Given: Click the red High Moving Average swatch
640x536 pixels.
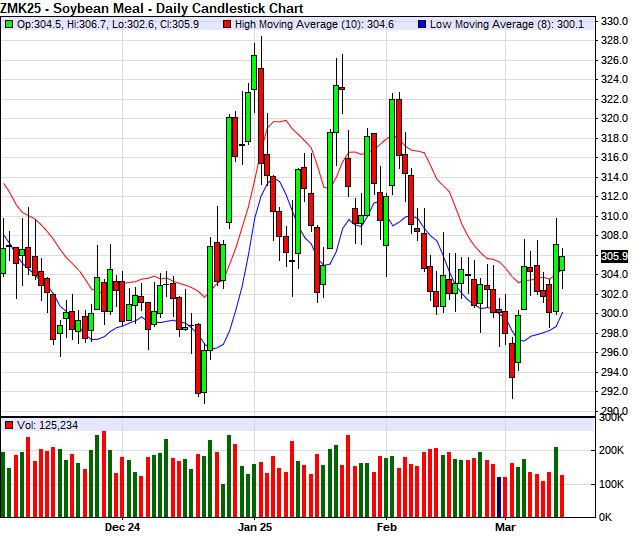Looking at the screenshot, I should pos(227,23).
